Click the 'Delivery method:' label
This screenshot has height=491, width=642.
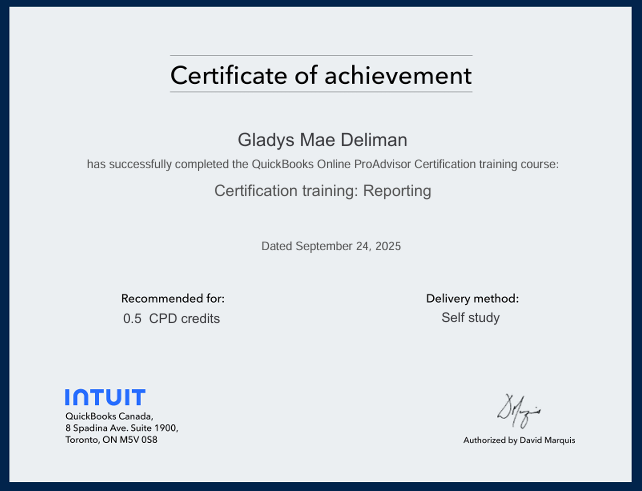click(x=472, y=299)
